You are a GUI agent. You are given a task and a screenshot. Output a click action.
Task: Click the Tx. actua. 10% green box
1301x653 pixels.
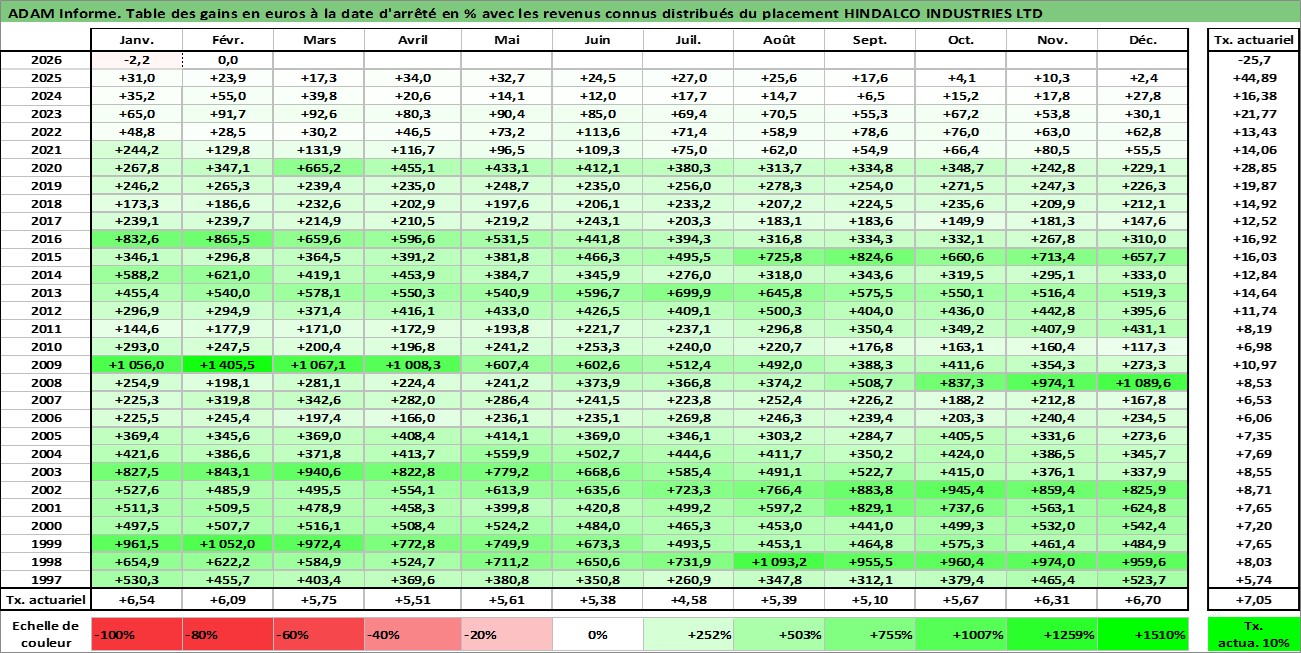[x=1253, y=634]
